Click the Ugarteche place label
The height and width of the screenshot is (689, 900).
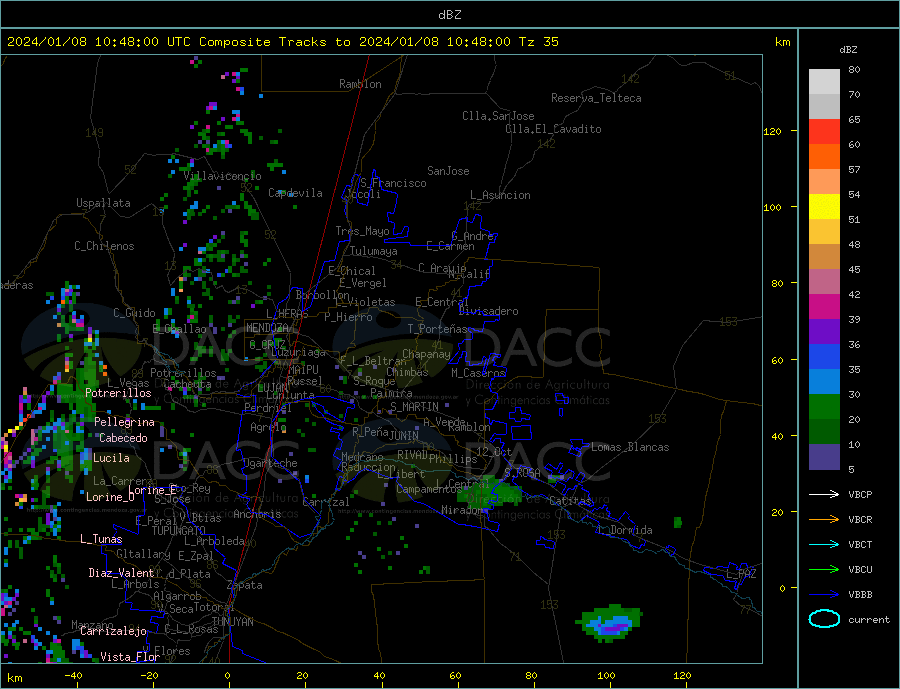click(x=270, y=463)
